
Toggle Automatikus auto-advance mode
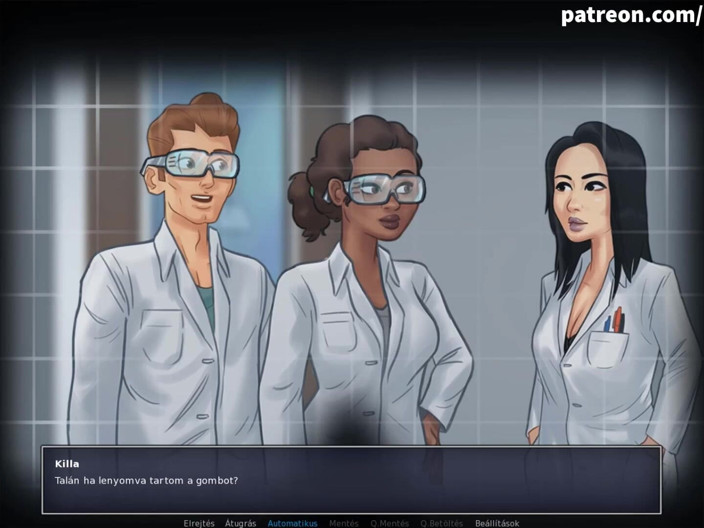(292, 523)
